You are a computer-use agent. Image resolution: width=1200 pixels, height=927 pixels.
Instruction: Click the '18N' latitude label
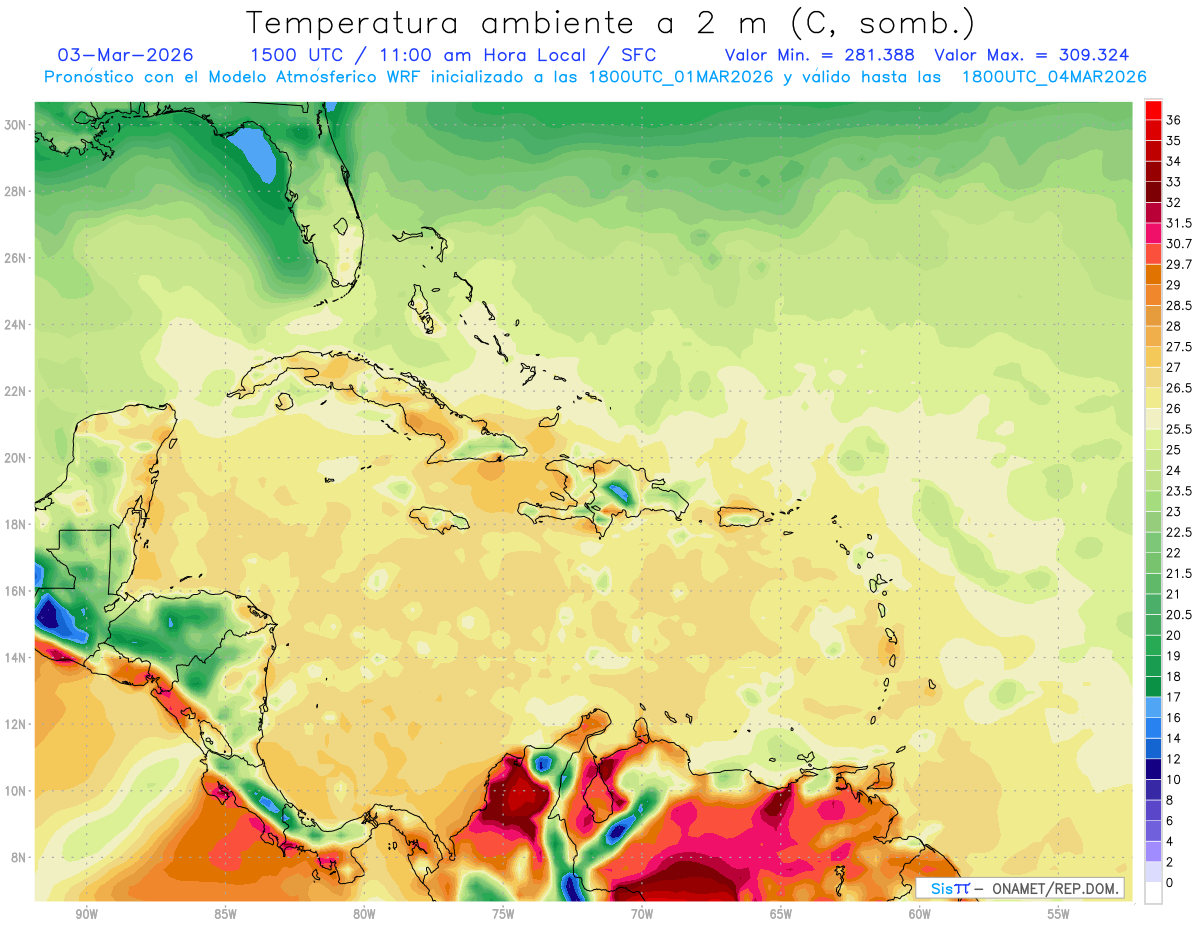pos(16,524)
